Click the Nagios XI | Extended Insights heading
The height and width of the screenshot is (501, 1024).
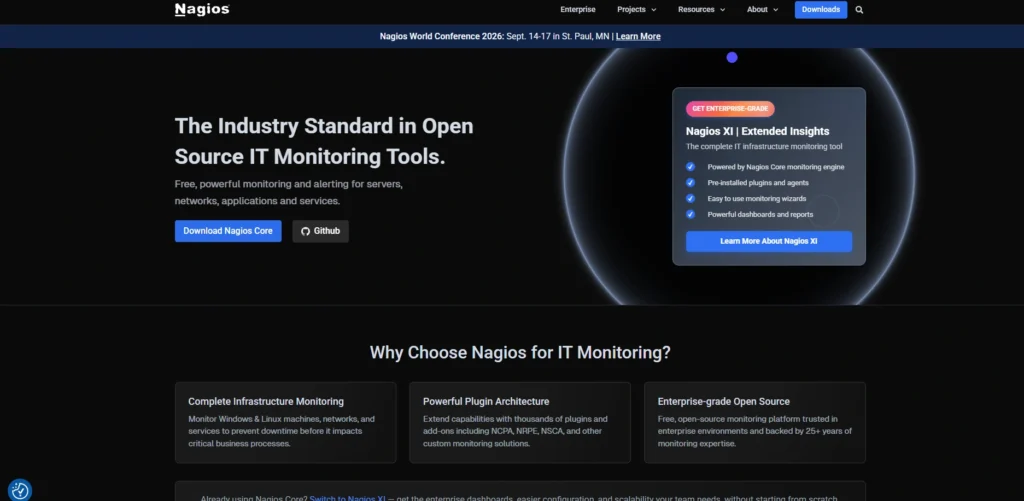tap(758, 131)
